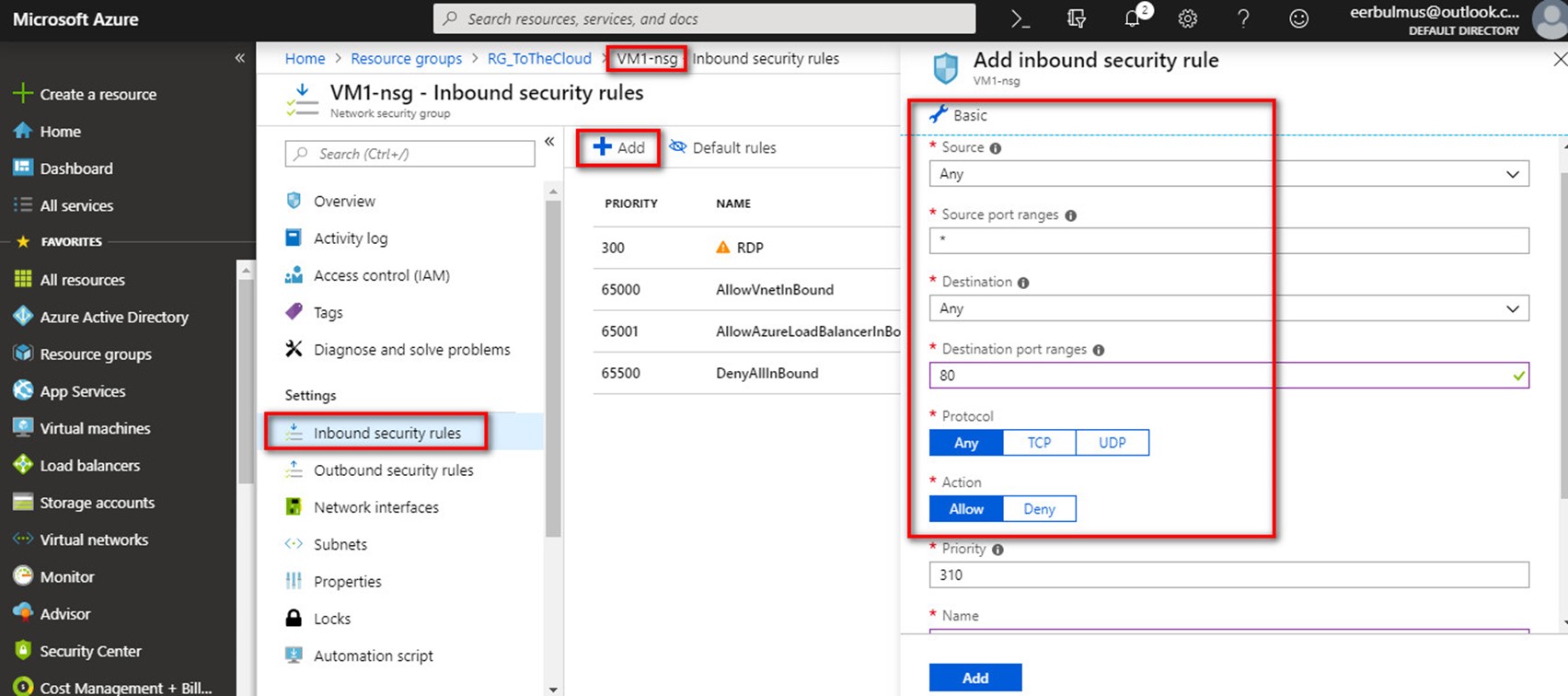The width and height of the screenshot is (1568, 696).
Task: Click the Add toolbar button
Action: pyautogui.click(x=619, y=147)
